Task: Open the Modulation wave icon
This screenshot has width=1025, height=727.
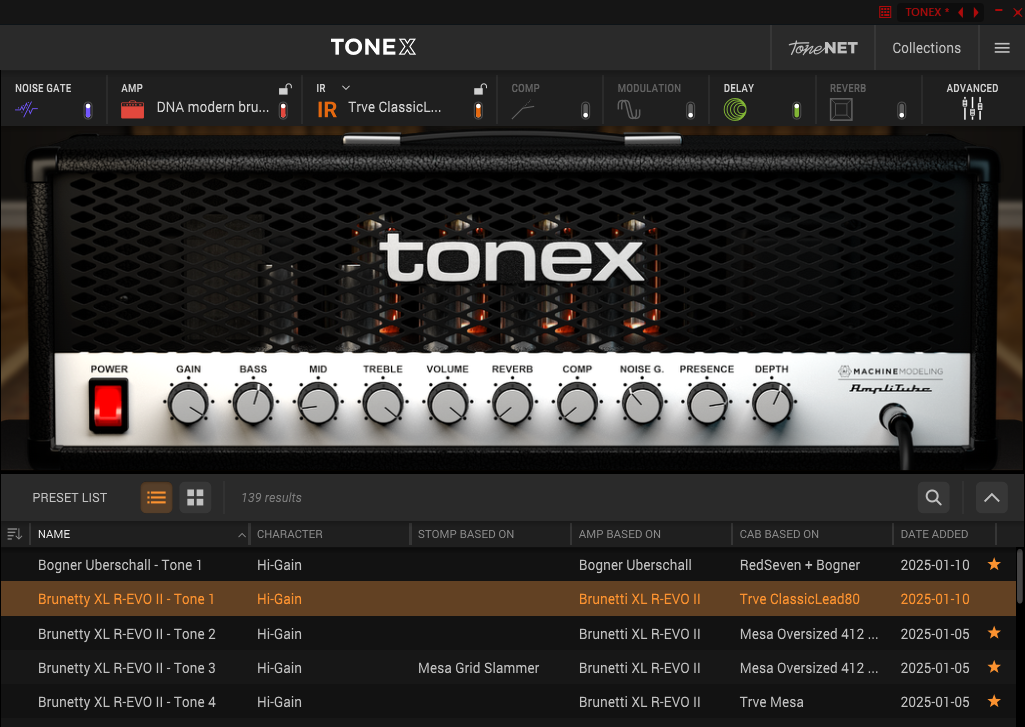Action: tap(629, 109)
